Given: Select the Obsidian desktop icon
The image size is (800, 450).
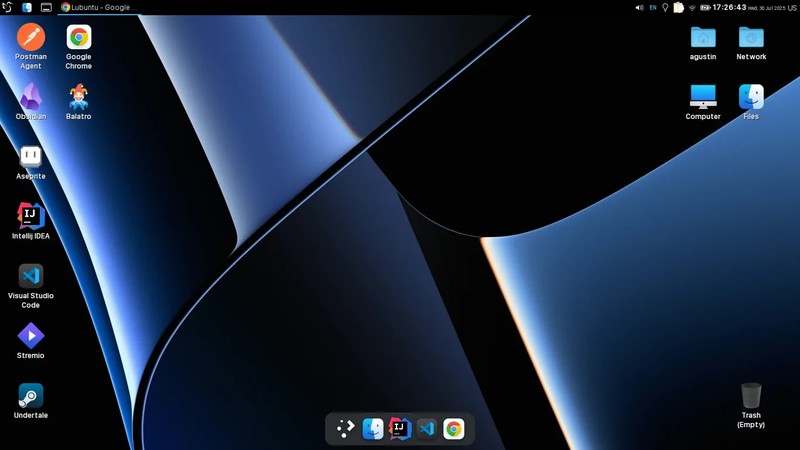Looking at the screenshot, I should point(31,101).
